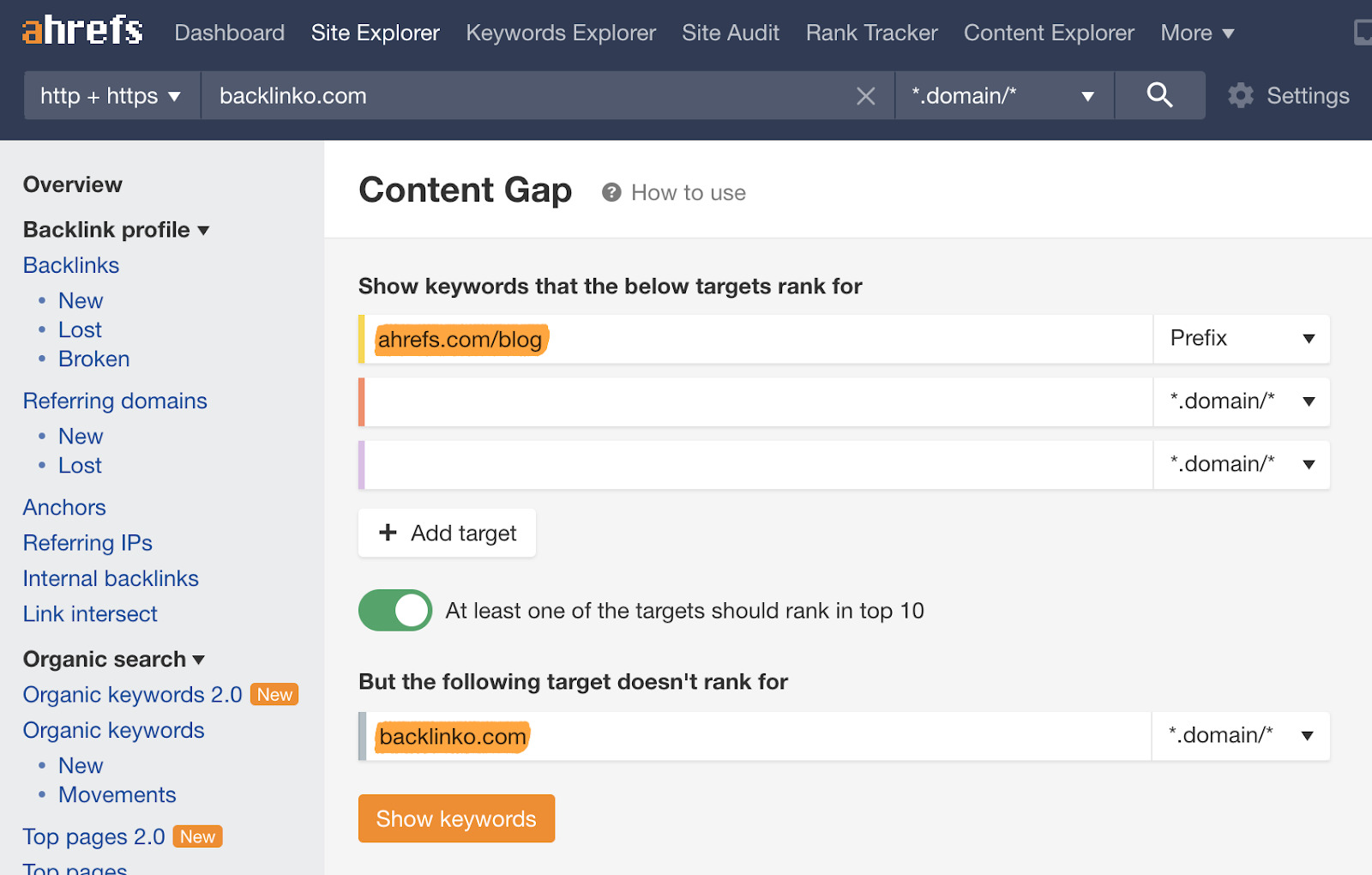This screenshot has width=1372, height=875.
Task: Clear the backlinko.com search field
Action: click(866, 96)
